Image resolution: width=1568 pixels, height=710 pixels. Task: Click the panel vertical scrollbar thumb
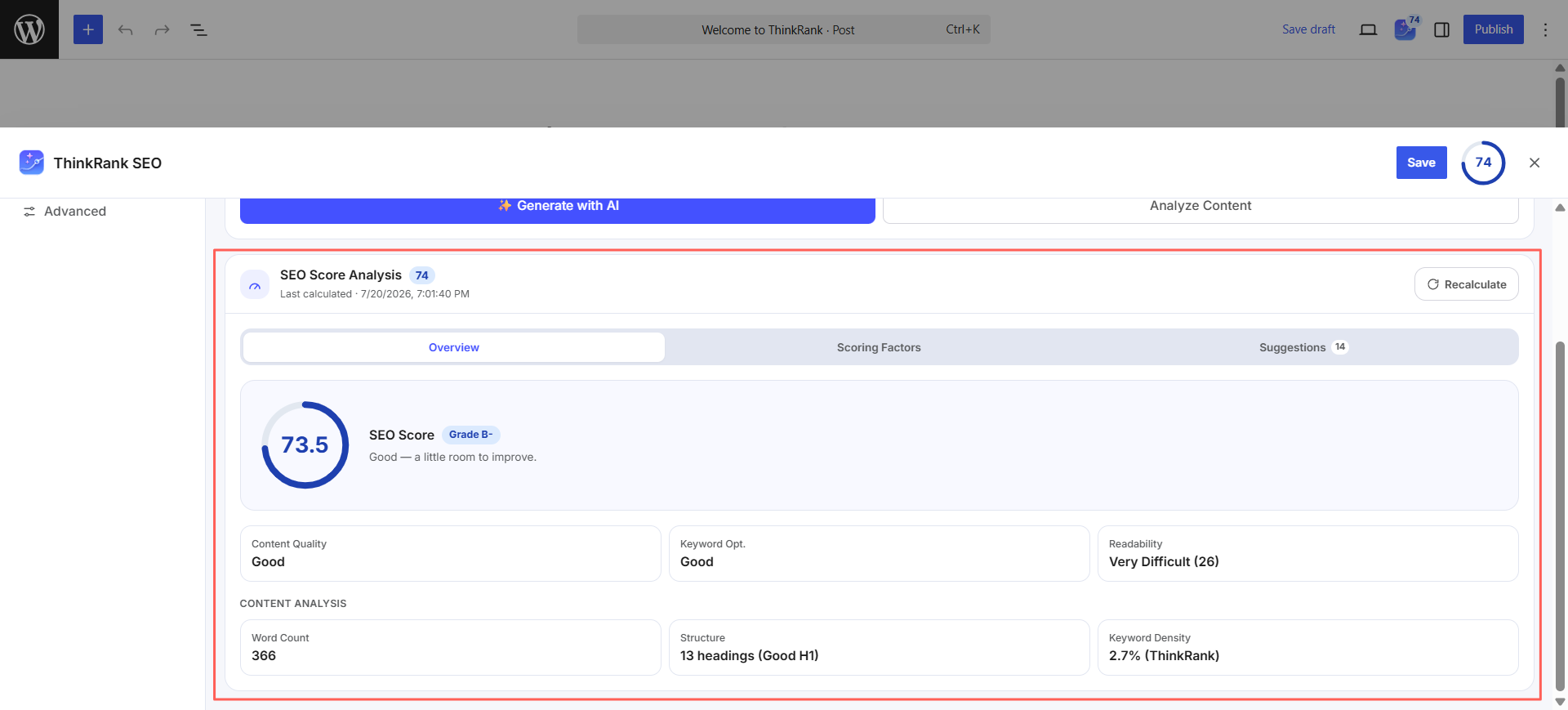pyautogui.click(x=1560, y=516)
